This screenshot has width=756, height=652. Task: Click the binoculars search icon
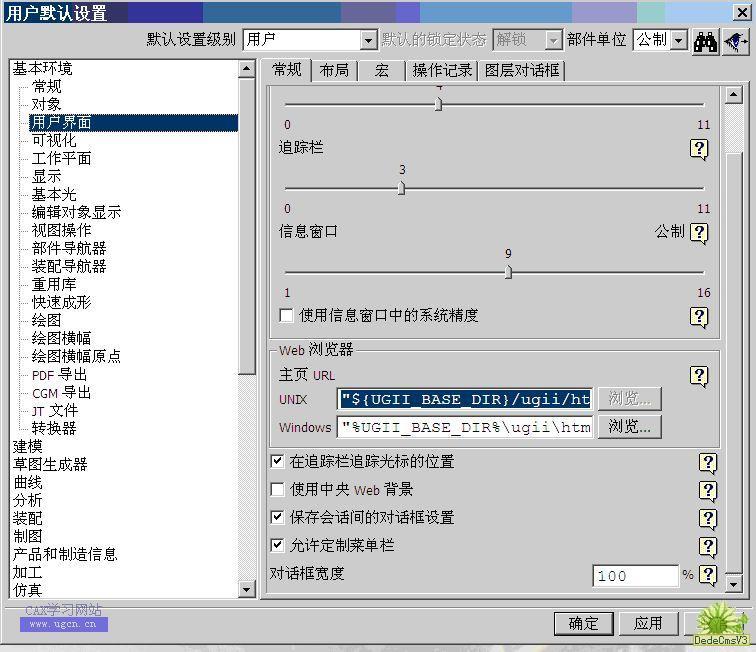tap(705, 41)
